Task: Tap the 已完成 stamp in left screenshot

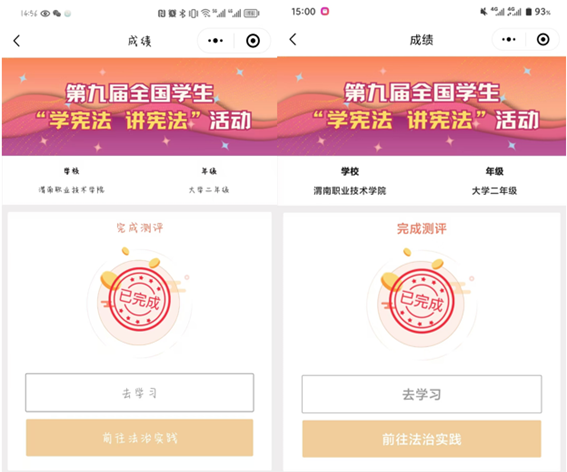Action: click(140, 299)
